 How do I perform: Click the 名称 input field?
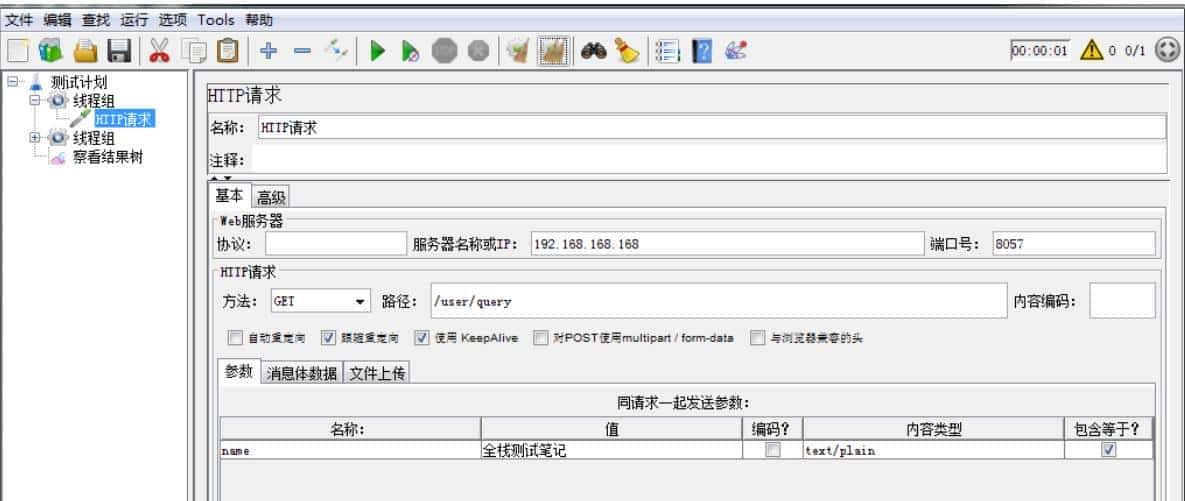711,128
